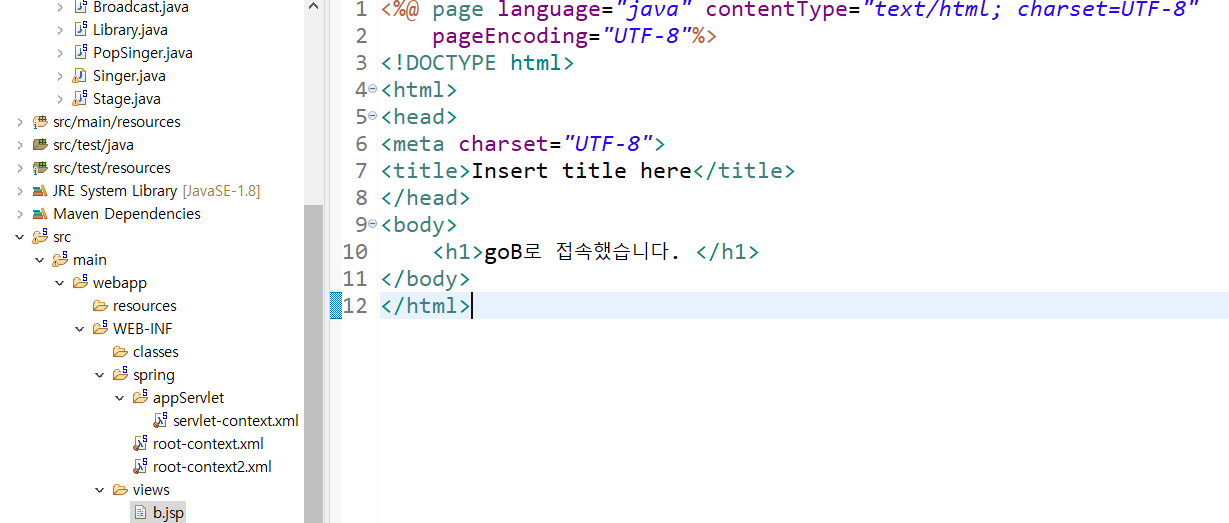This screenshot has height=523, width=1229.
Task: Click the spring folder icon
Action: coord(121,374)
